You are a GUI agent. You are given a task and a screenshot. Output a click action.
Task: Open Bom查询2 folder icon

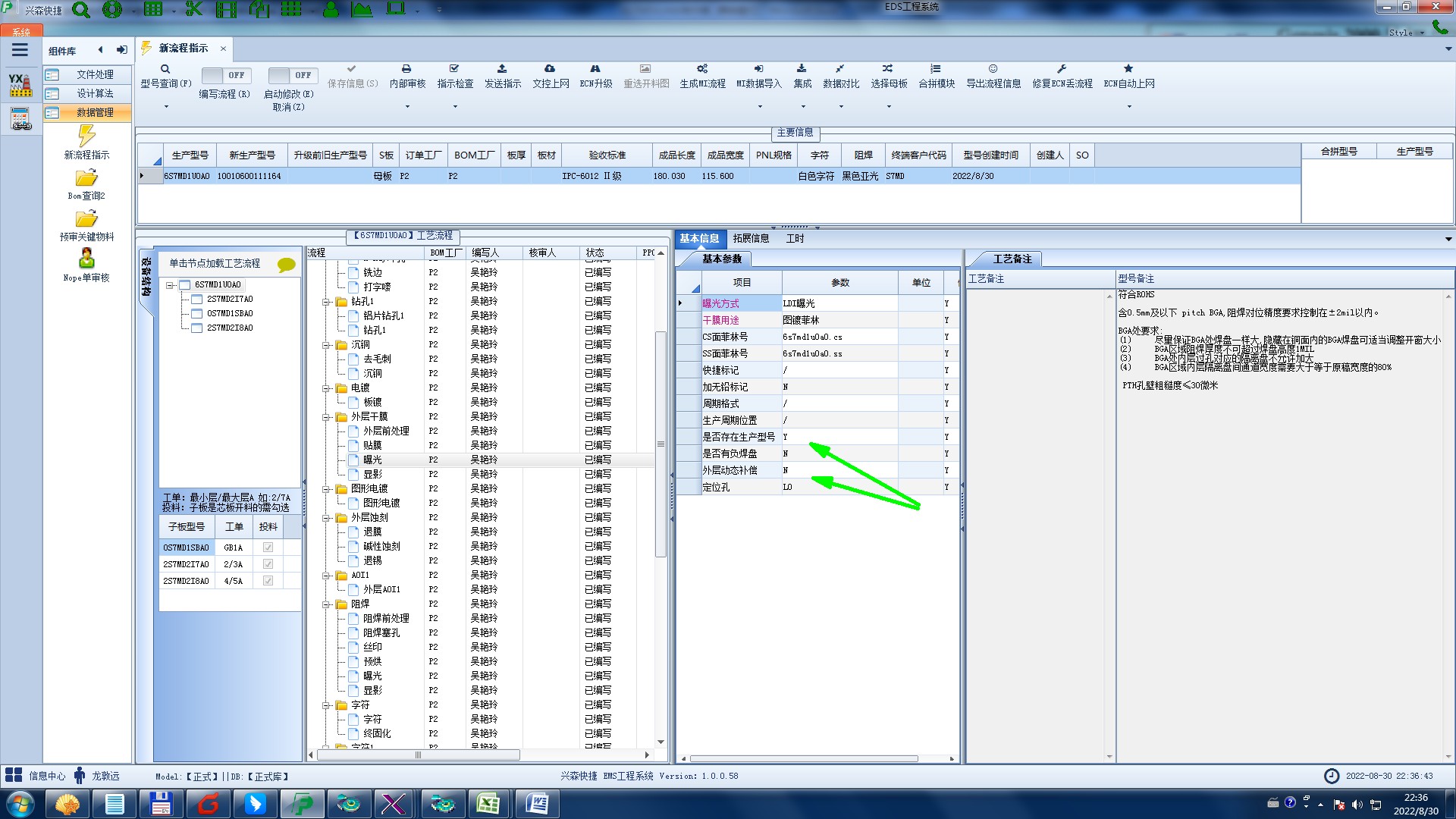[86, 178]
